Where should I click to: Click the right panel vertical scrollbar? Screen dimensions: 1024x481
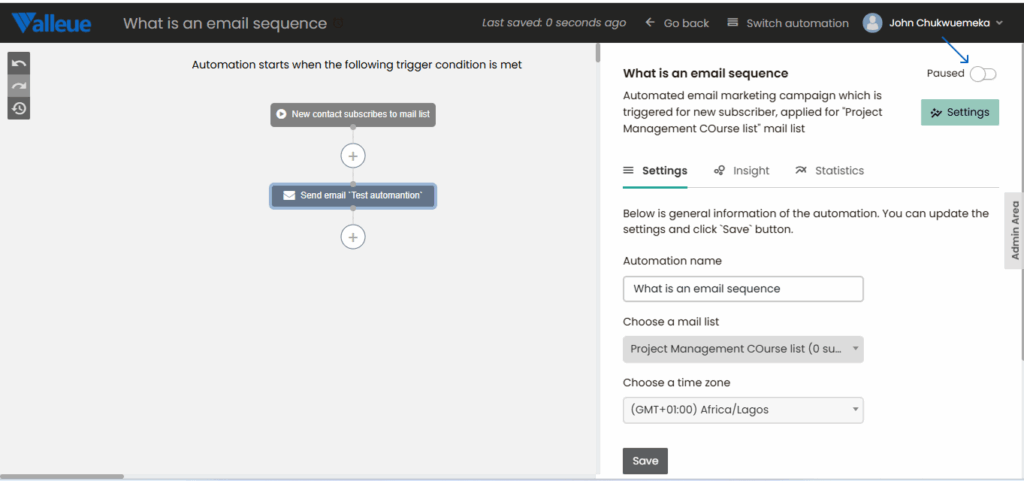coord(1022,202)
